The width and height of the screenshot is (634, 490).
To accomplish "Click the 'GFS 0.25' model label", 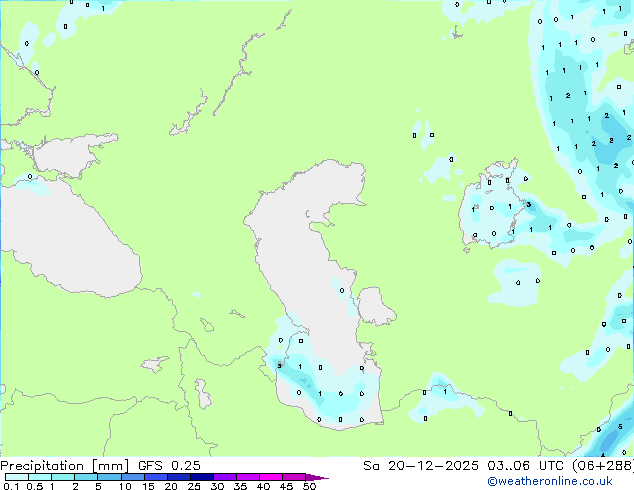I will [169, 466].
